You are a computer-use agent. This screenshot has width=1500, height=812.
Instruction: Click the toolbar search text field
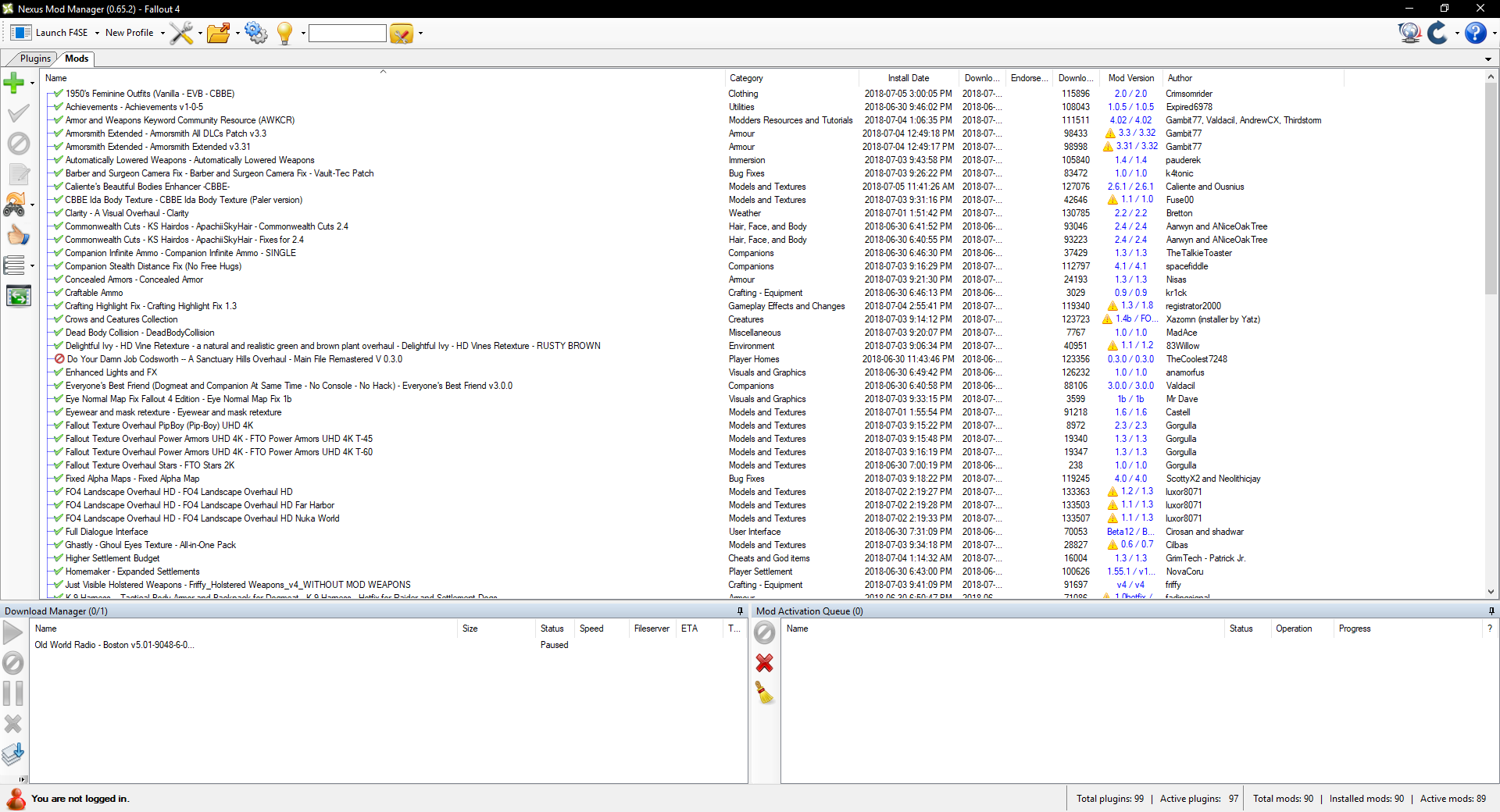coord(347,33)
